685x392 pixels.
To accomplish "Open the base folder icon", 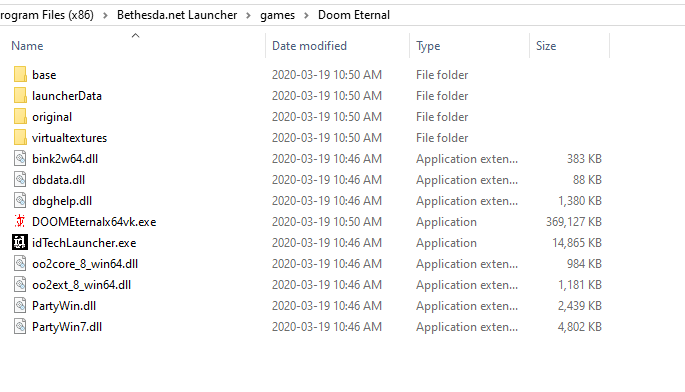I will (20, 74).
